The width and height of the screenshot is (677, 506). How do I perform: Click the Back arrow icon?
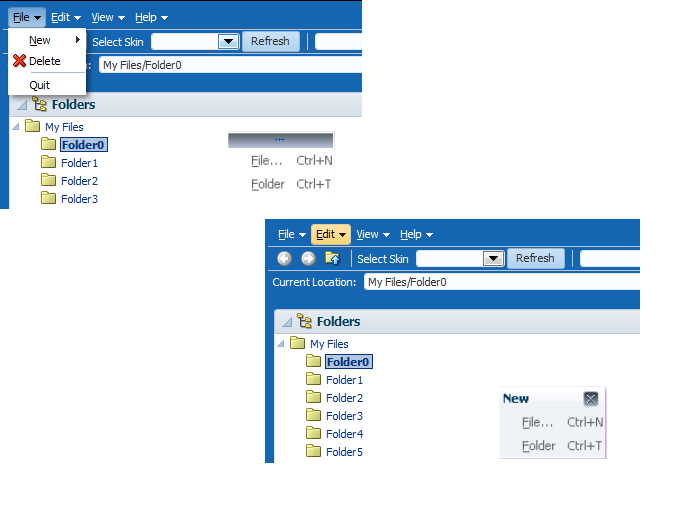click(284, 259)
